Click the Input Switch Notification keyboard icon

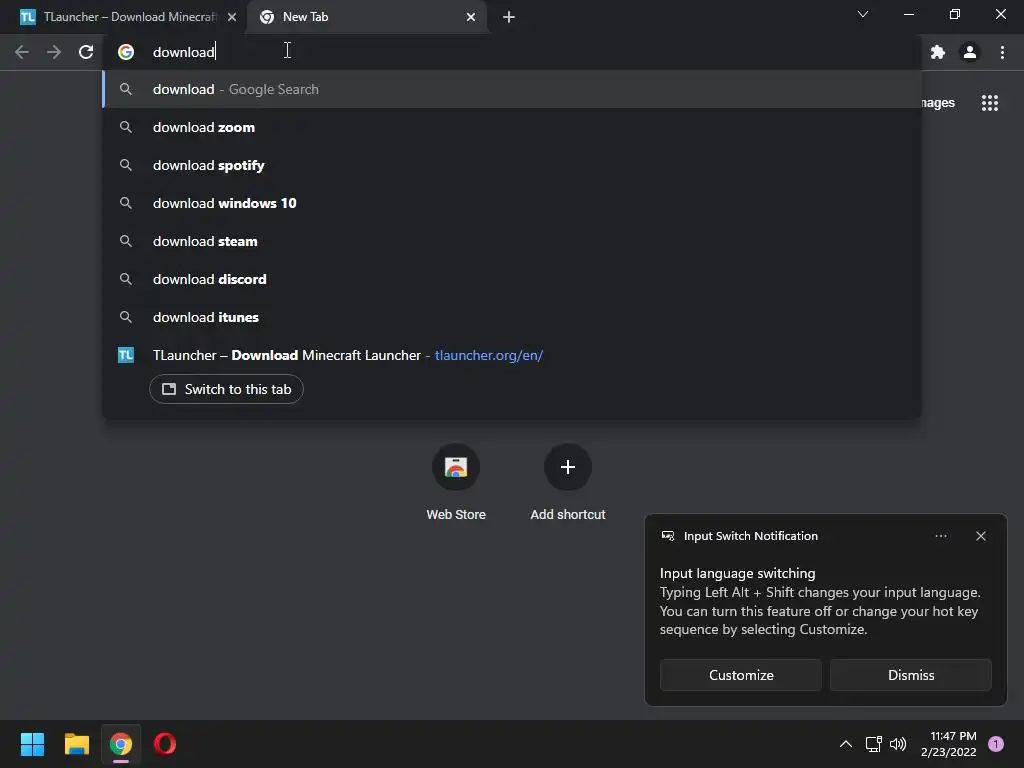pos(668,536)
